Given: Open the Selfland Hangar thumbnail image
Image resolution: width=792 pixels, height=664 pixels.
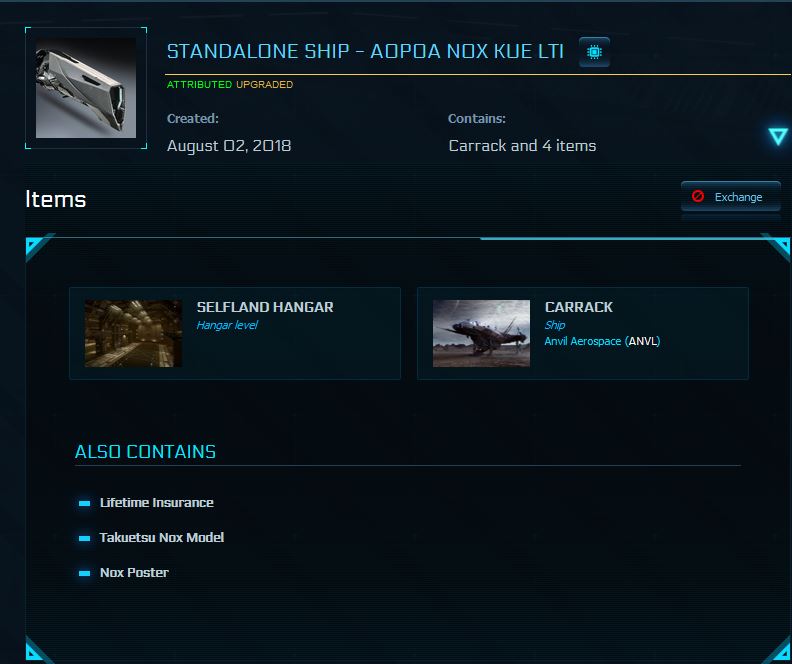Looking at the screenshot, I should click(x=133, y=333).
